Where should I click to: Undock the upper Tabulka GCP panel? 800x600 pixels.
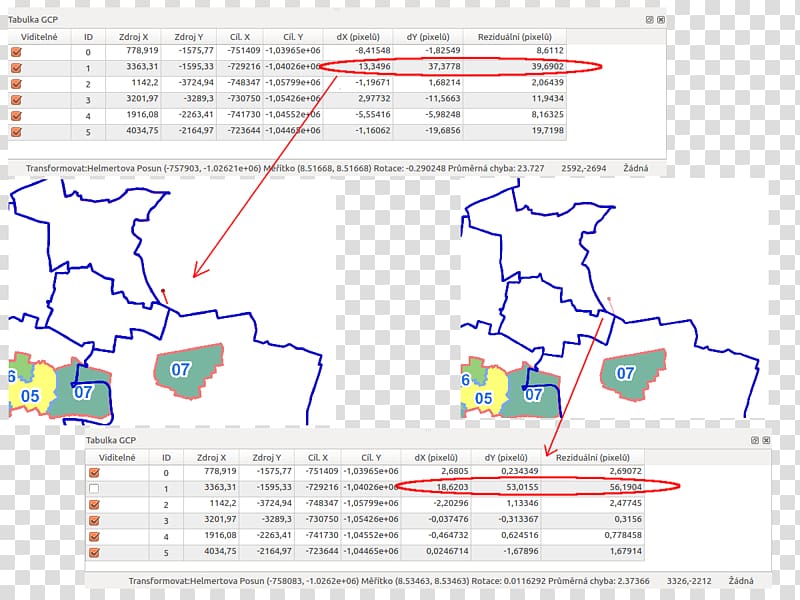point(649,19)
